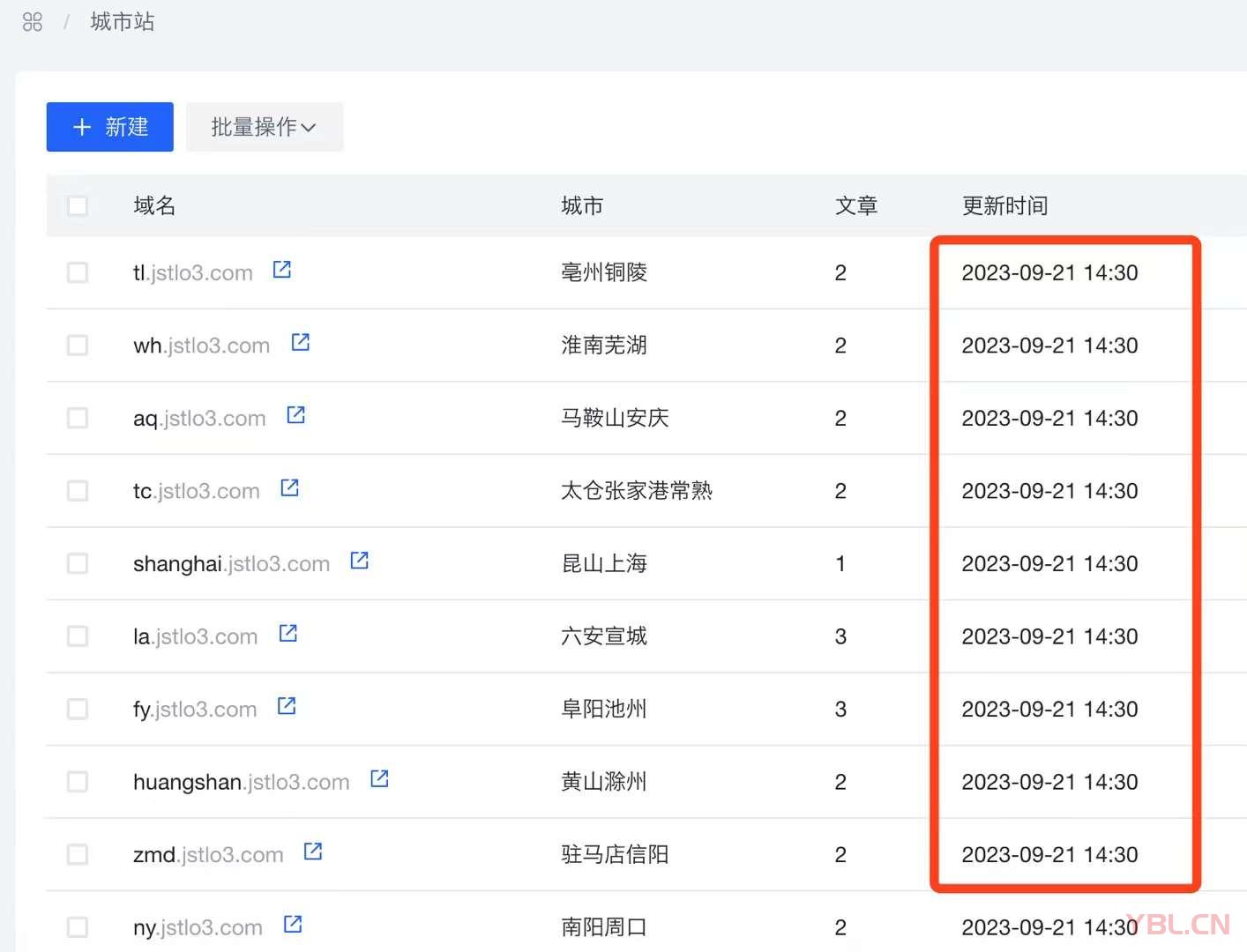The image size is (1247, 952).
Task: Click external link icon beside ny.jstlo3.com
Action: click(x=293, y=925)
